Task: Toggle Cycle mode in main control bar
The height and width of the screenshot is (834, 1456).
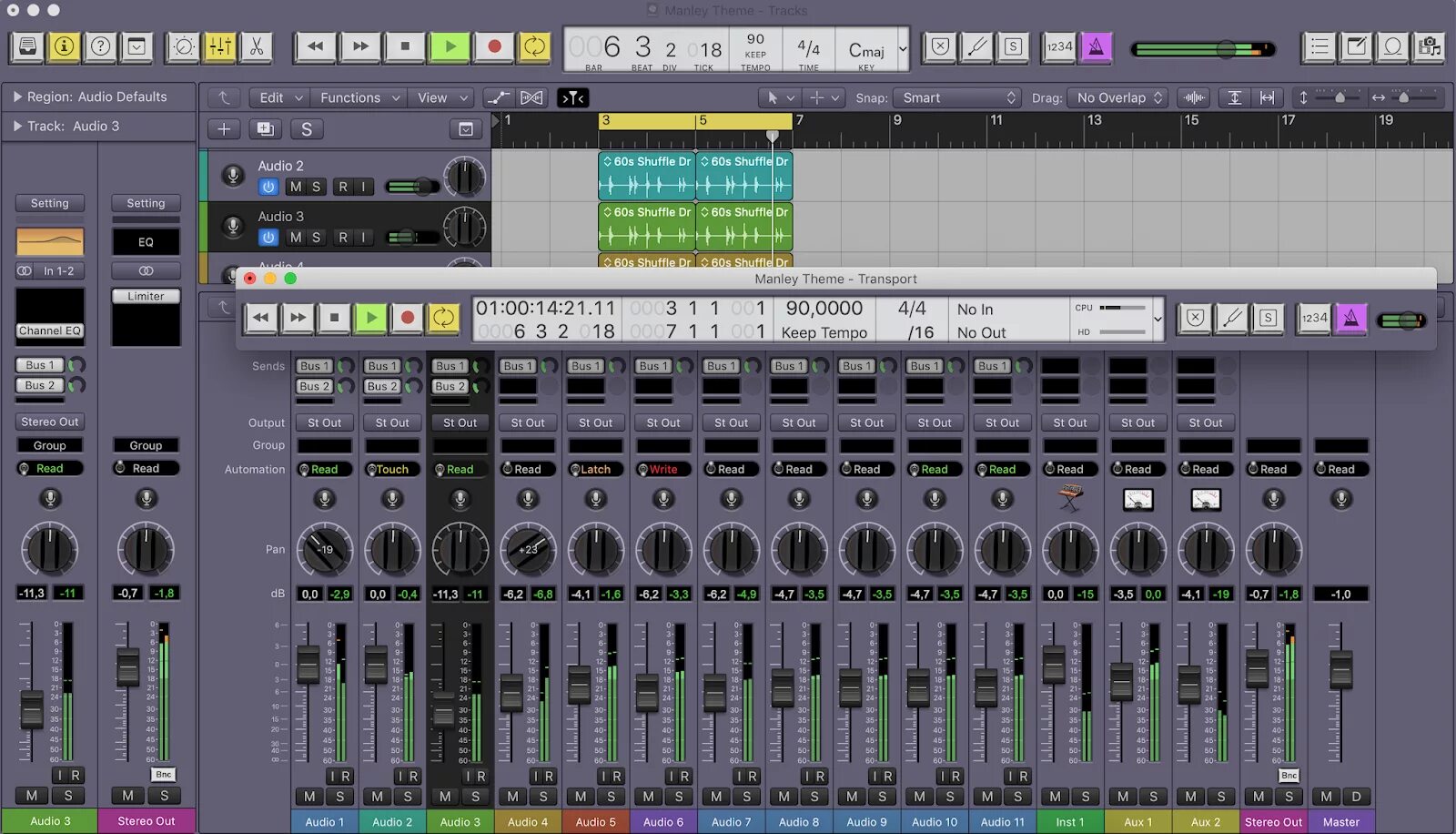Action: (535, 46)
